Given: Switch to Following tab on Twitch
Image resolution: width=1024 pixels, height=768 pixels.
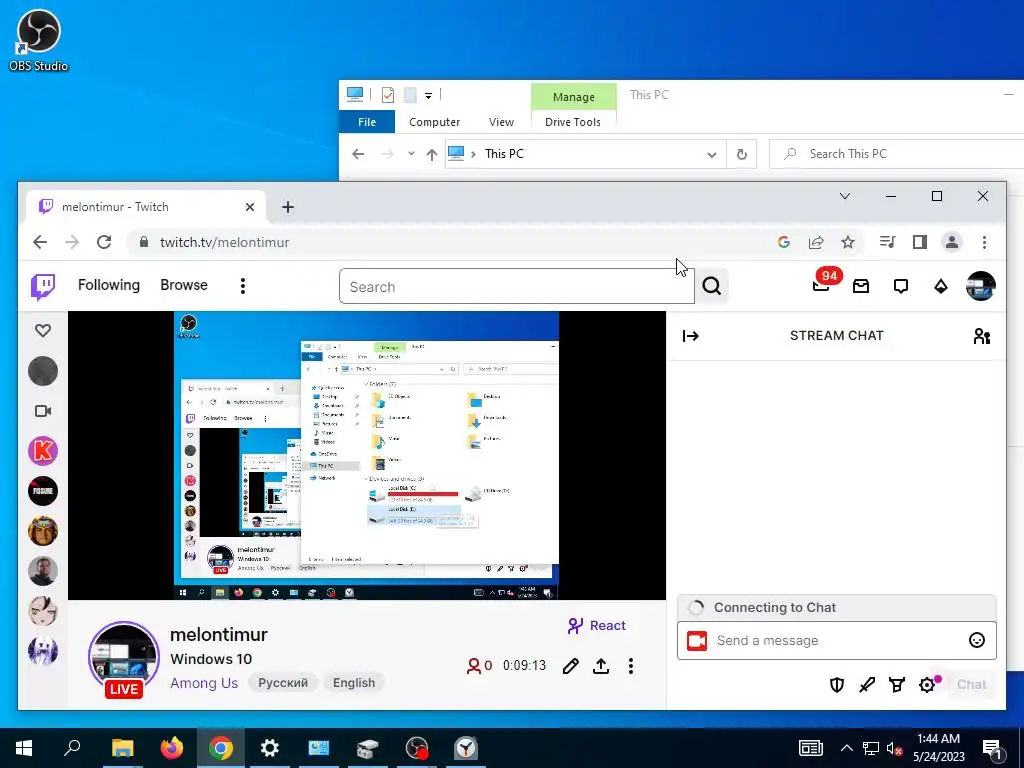Looking at the screenshot, I should pyautogui.click(x=108, y=285).
